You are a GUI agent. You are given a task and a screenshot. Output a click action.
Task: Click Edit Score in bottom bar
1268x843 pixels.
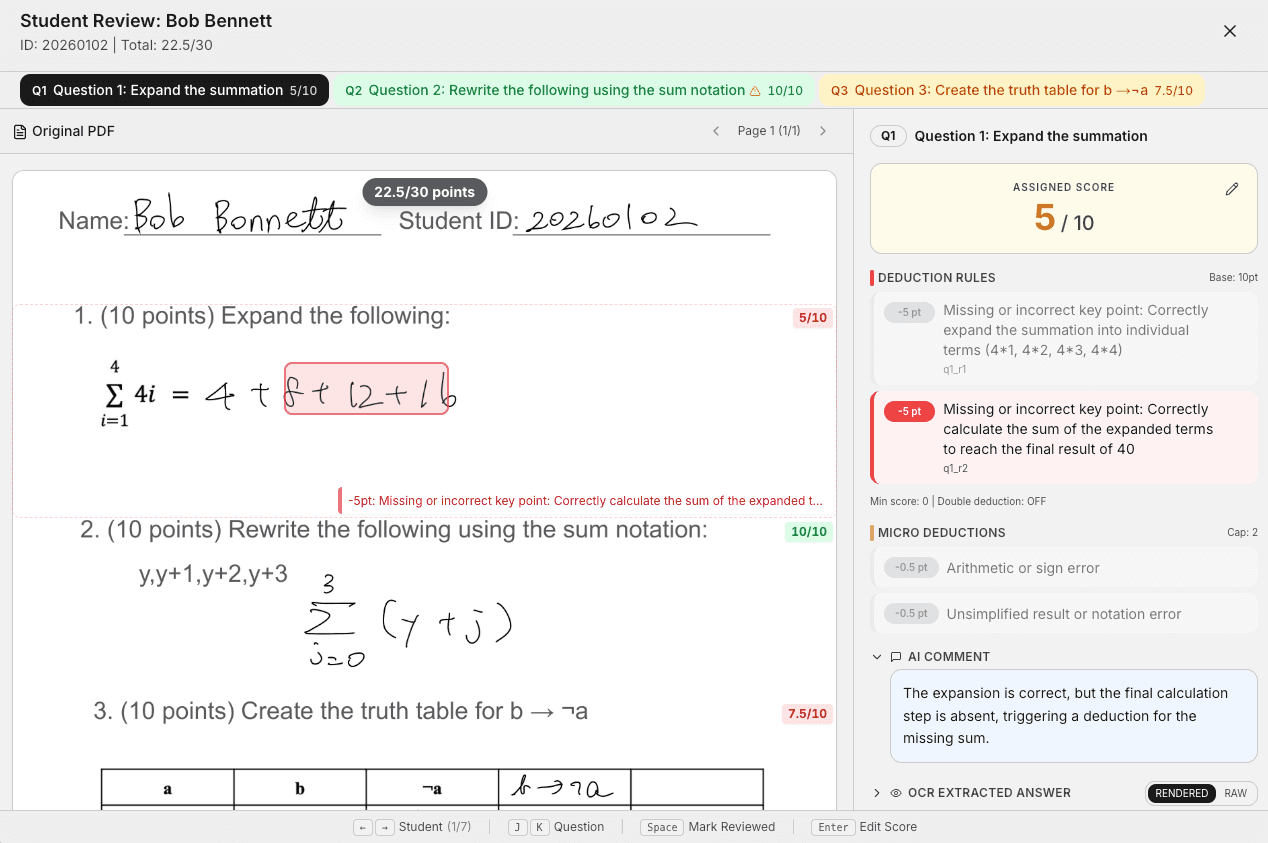coord(888,827)
